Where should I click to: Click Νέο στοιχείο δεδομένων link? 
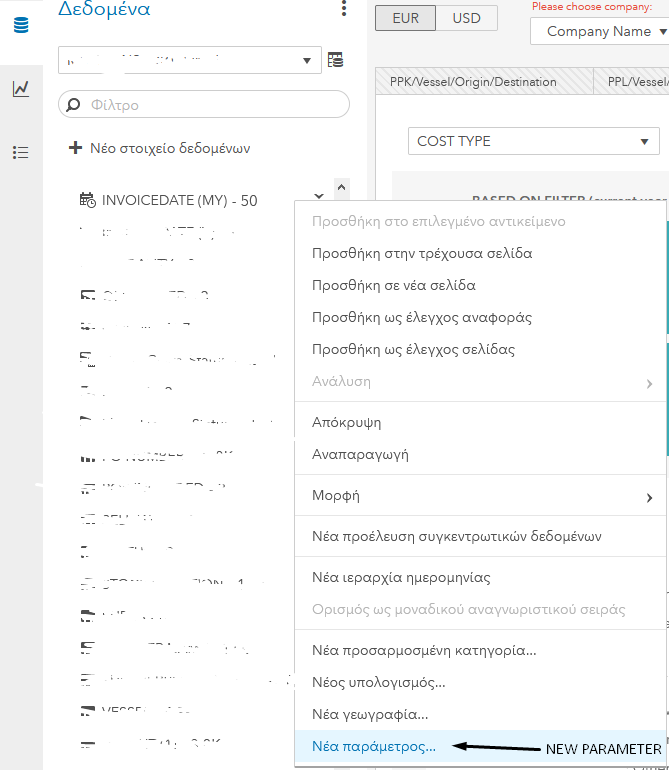169,148
